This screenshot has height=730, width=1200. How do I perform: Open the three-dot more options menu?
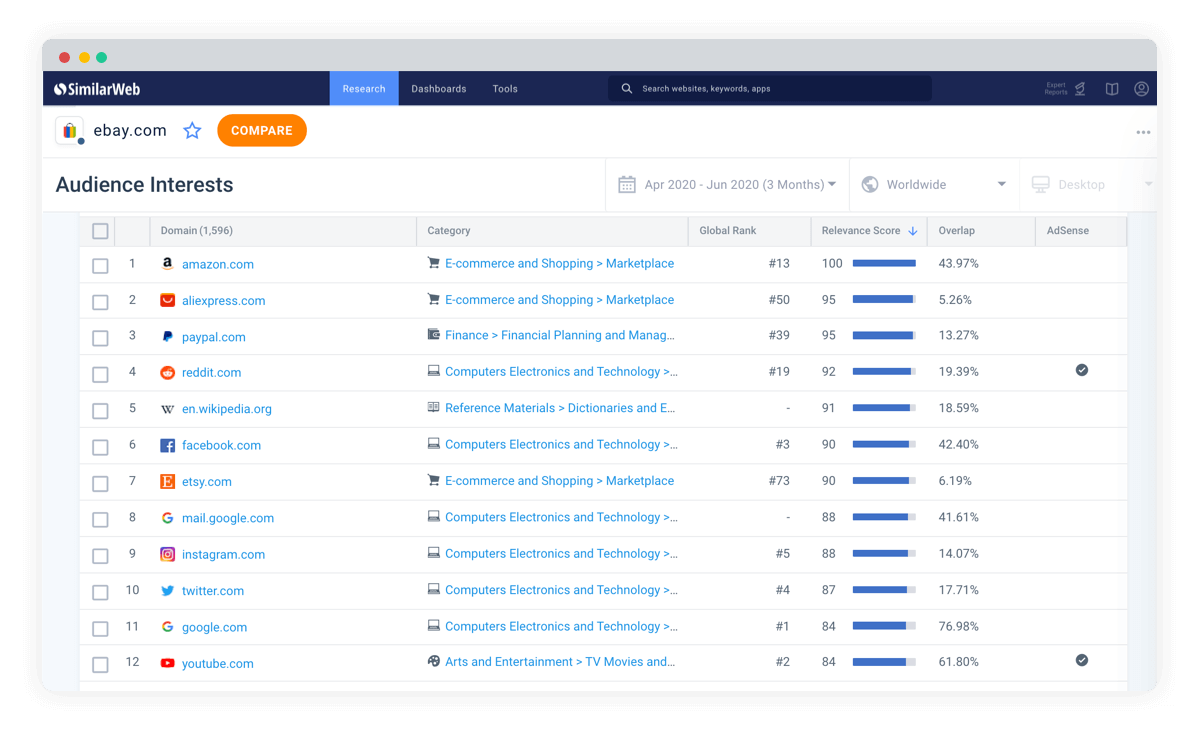click(1143, 132)
